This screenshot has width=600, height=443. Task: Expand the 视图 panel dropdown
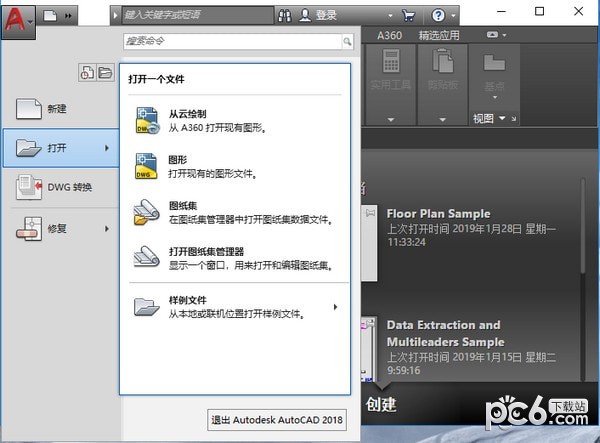(503, 118)
